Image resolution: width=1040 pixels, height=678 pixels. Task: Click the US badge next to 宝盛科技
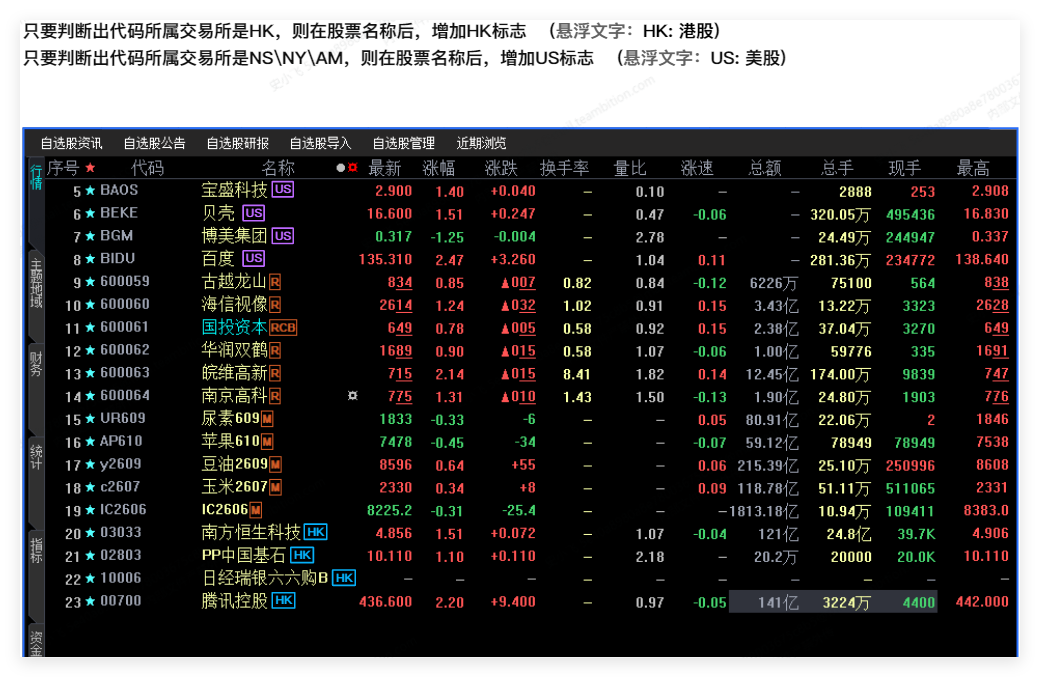[x=283, y=189]
